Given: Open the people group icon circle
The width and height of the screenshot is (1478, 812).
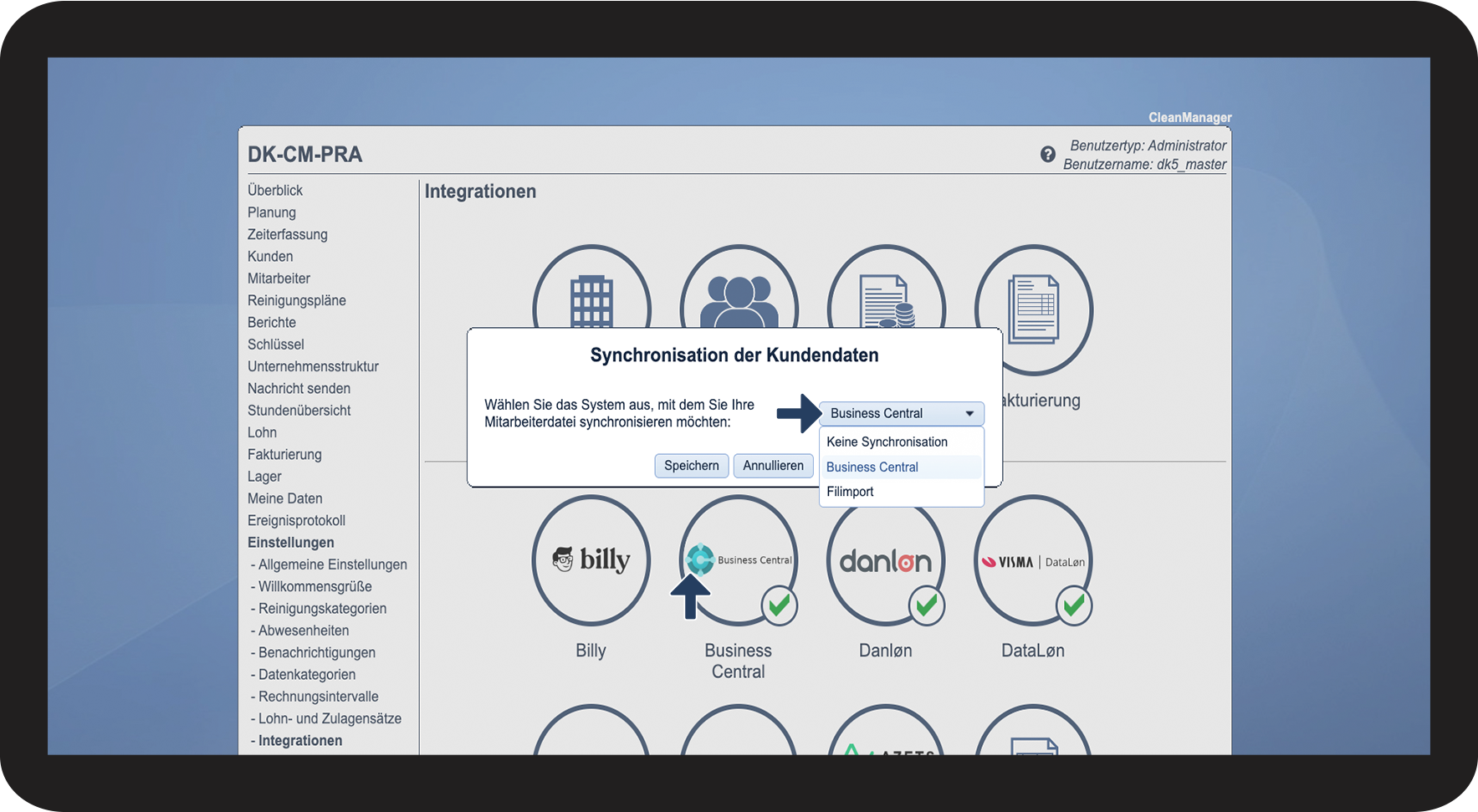Looking at the screenshot, I should pos(739,286).
